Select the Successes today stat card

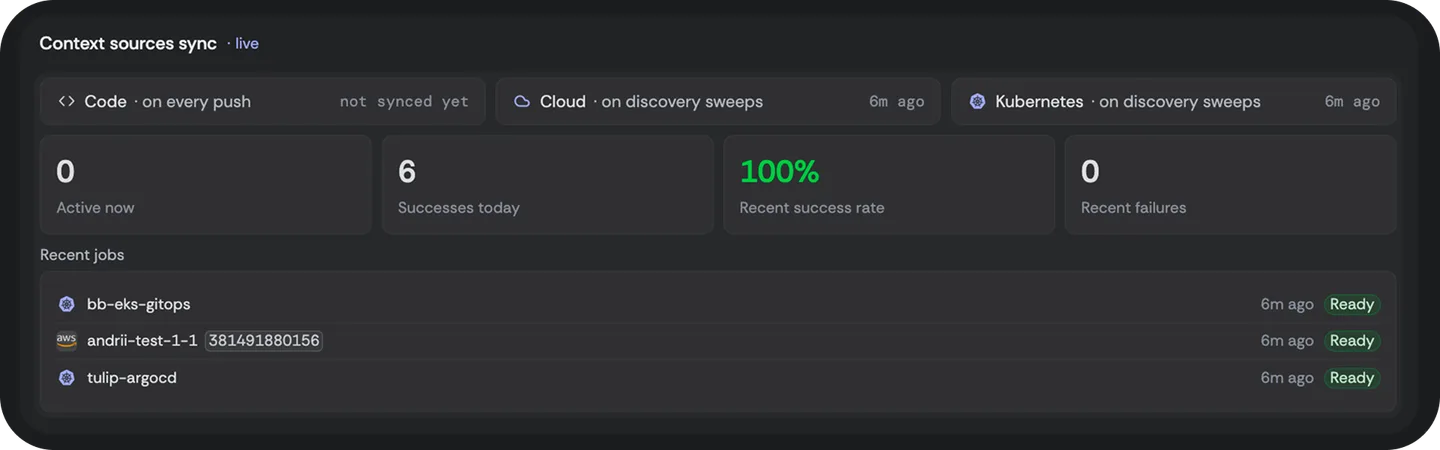[x=547, y=185]
